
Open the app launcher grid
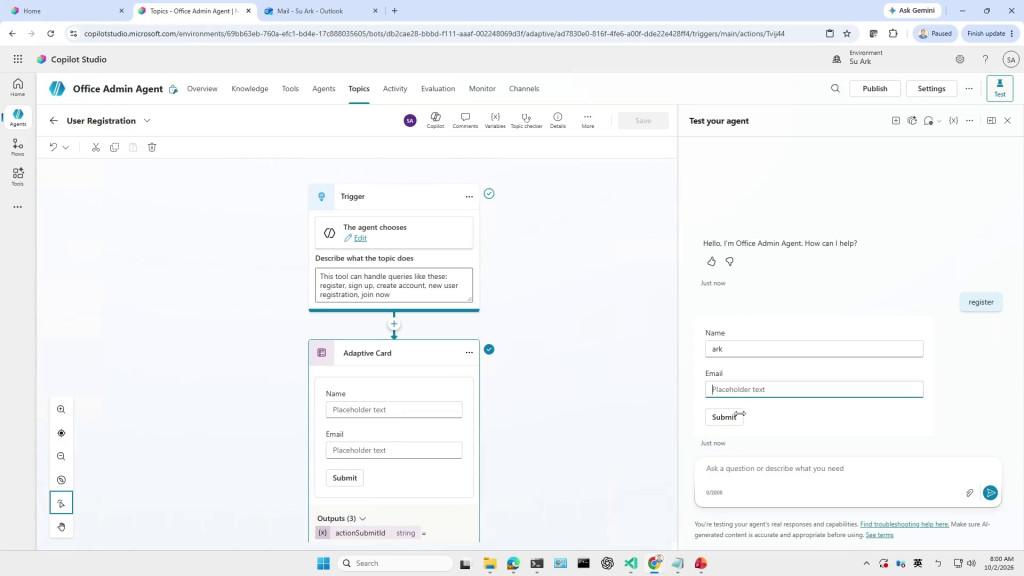click(x=18, y=59)
